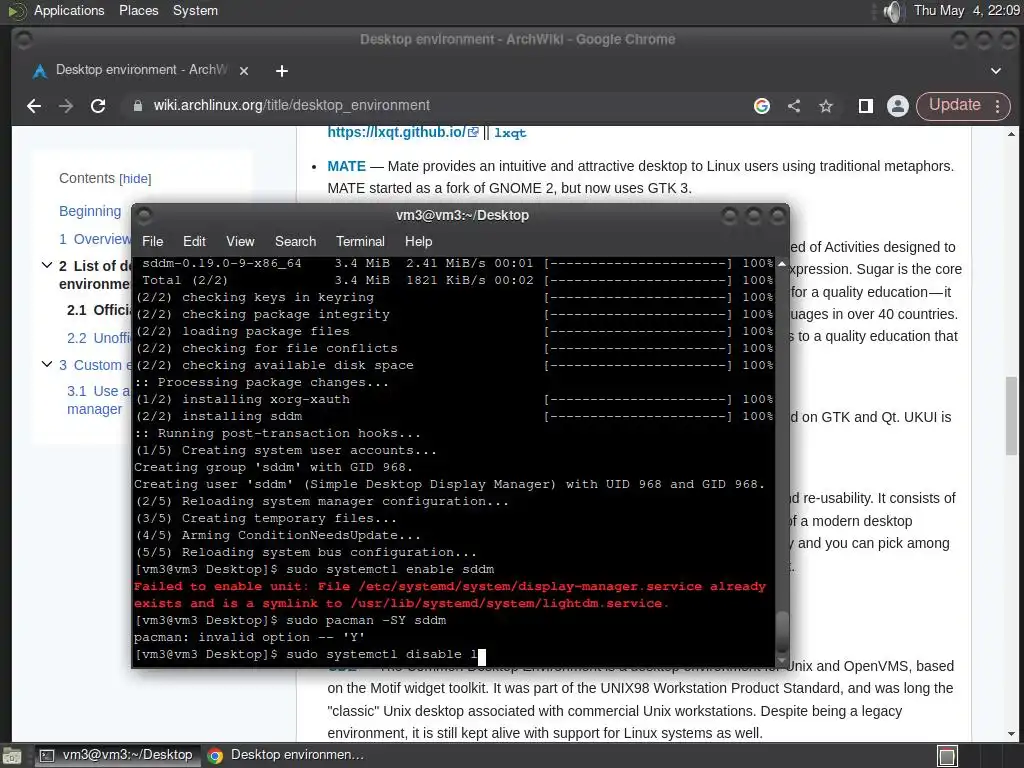
Task: Click the terminal window menu icon
Action: pos(144,215)
